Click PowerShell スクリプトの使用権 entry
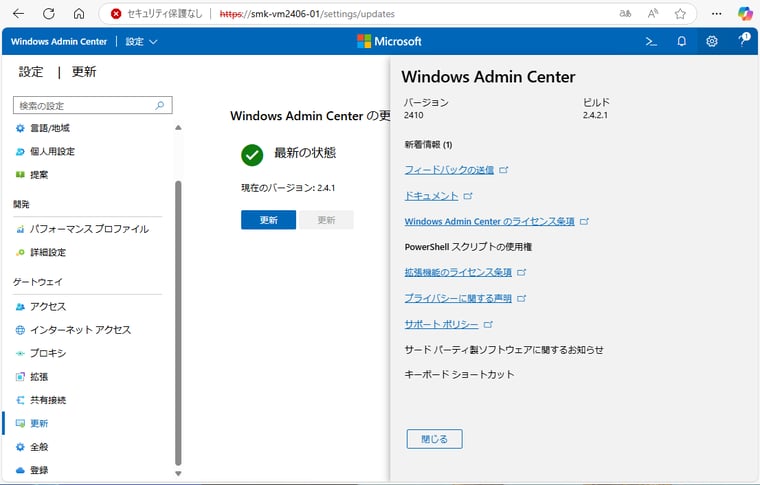The height and width of the screenshot is (485, 760). click(468, 247)
